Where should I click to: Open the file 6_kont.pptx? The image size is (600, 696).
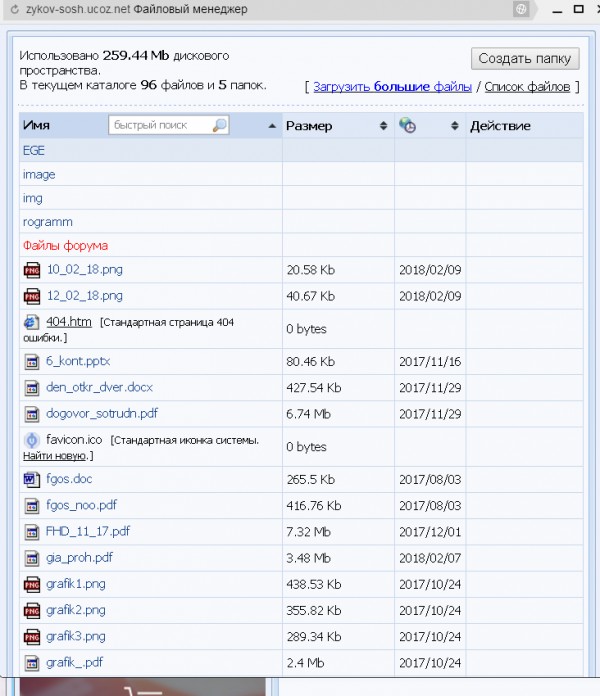(78, 361)
